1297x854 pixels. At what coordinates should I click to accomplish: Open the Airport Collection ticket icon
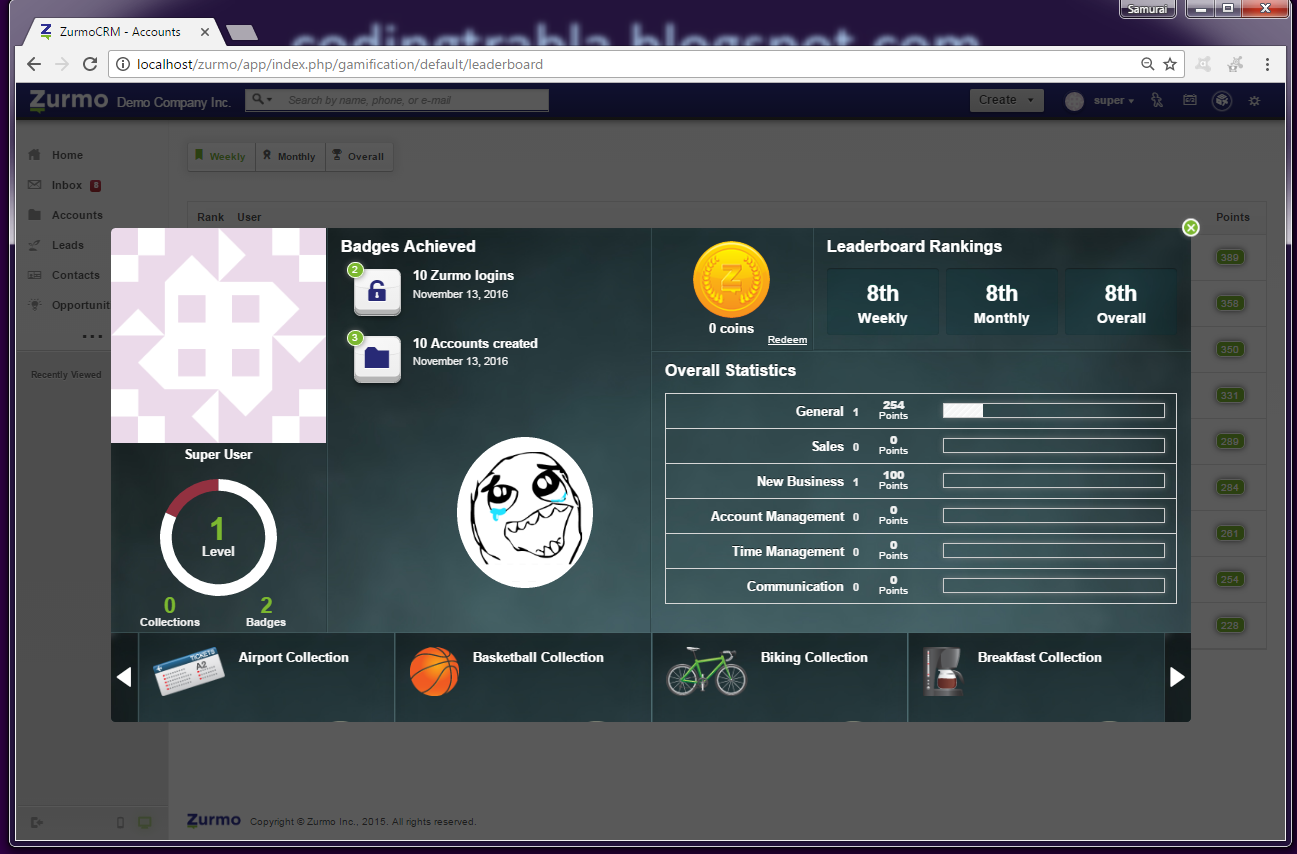pos(189,671)
